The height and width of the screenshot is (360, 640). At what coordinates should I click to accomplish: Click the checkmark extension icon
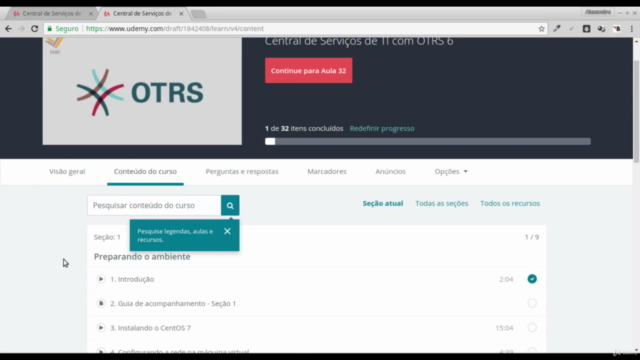[571, 29]
